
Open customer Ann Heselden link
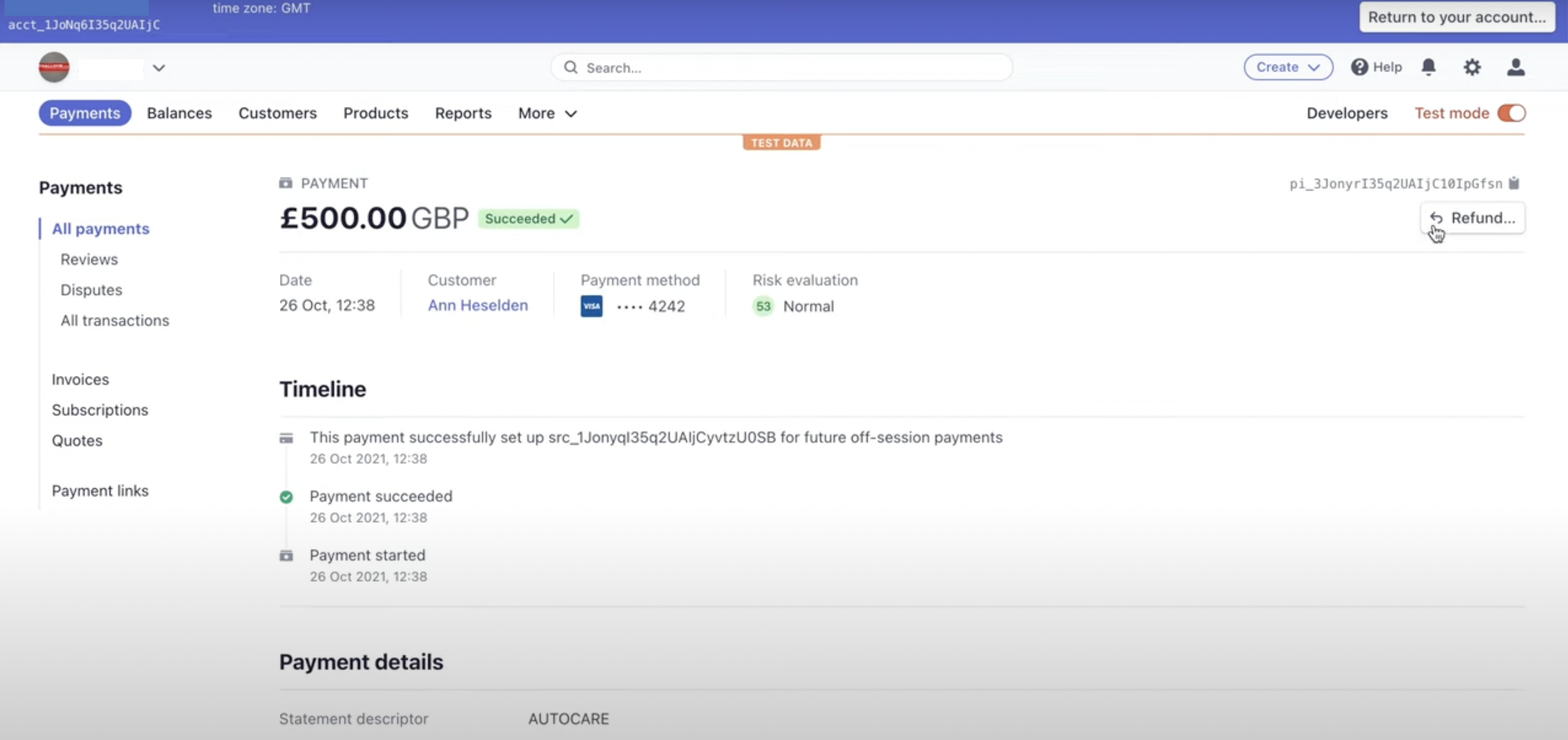pyautogui.click(x=477, y=306)
